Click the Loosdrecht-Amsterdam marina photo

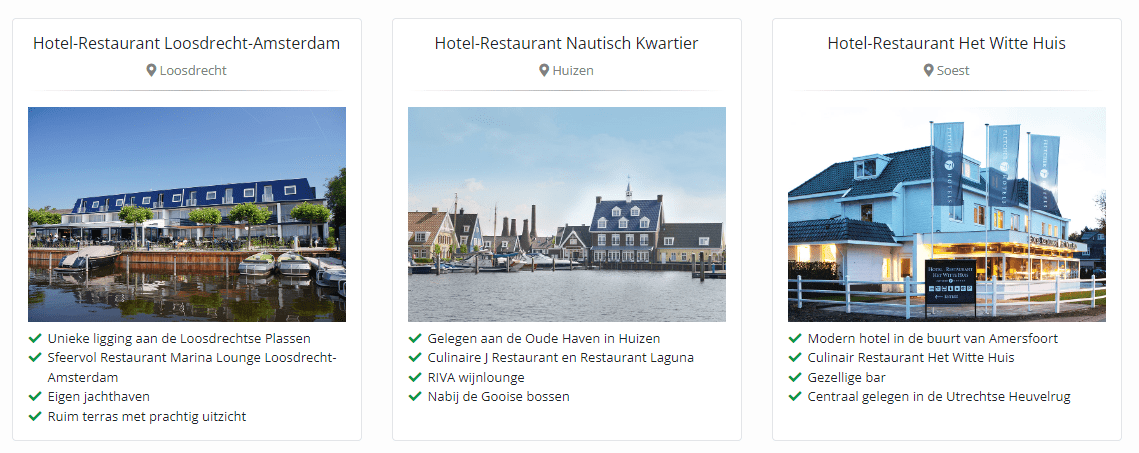pos(187,214)
